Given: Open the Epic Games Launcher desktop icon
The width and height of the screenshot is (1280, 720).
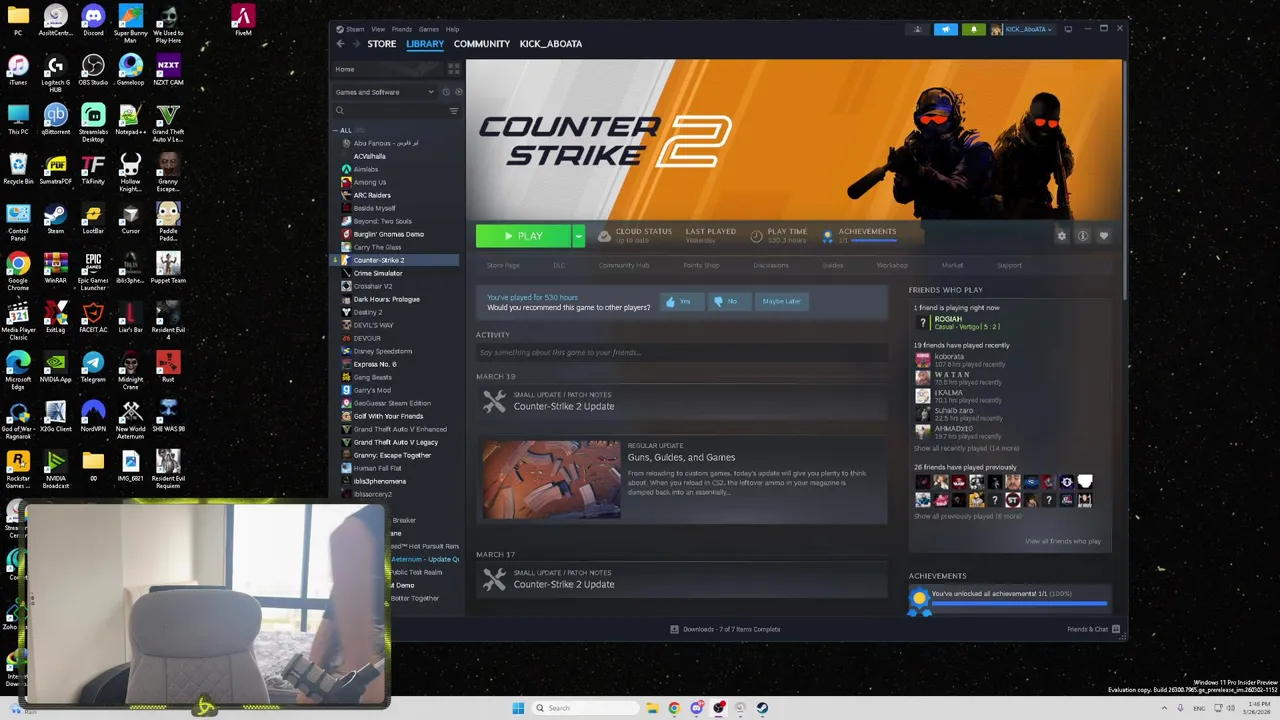Looking at the screenshot, I should [x=93, y=268].
